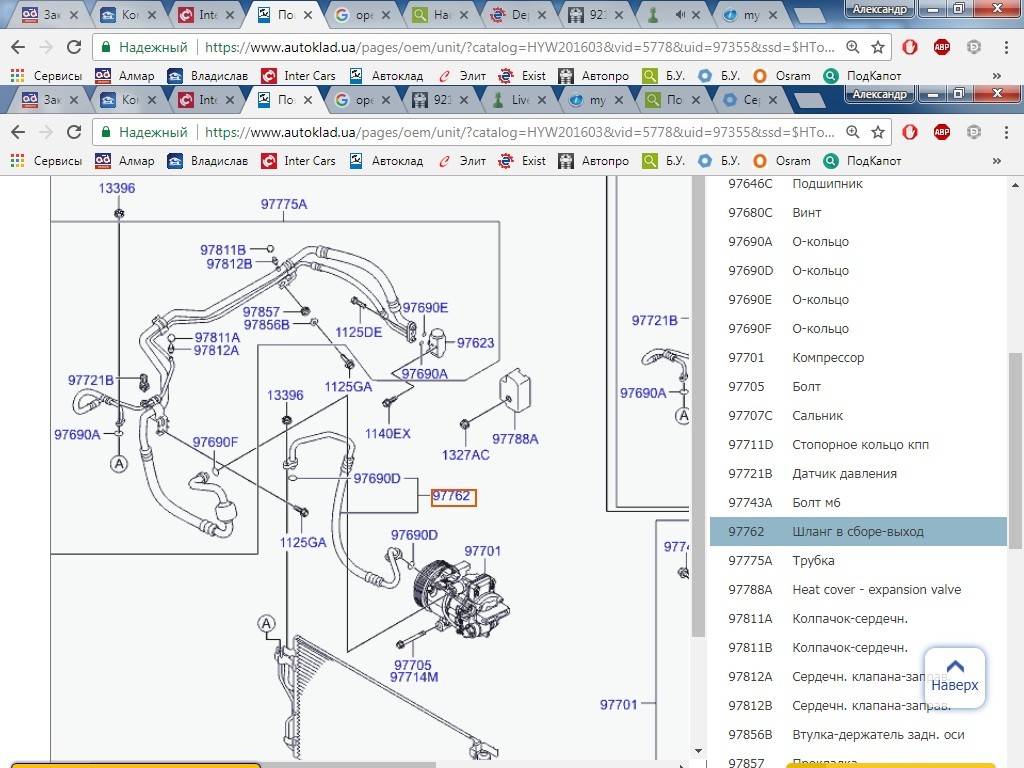Image resolution: width=1024 pixels, height=768 pixels.
Task: Click the bookmark star in the lower address bar
Action: click(x=878, y=132)
